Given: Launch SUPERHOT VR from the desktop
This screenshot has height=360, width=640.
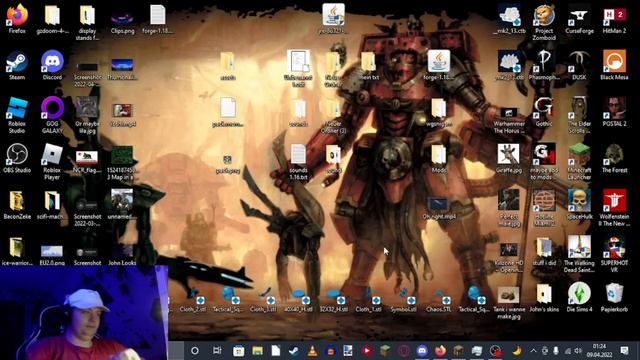Looking at the screenshot, I should pos(614,254).
